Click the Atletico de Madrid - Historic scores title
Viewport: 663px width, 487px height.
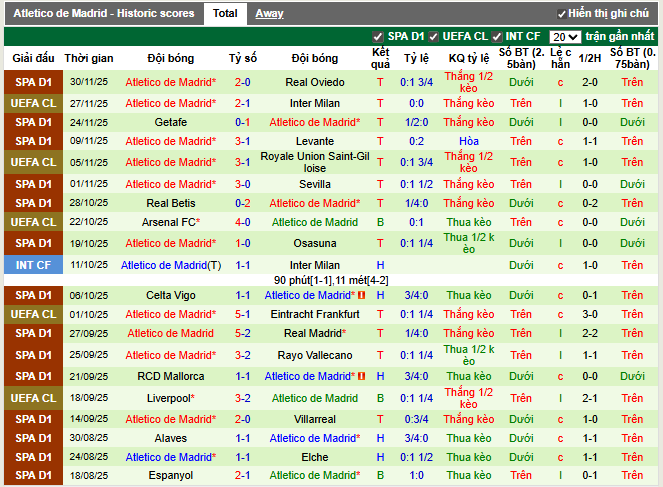click(104, 14)
